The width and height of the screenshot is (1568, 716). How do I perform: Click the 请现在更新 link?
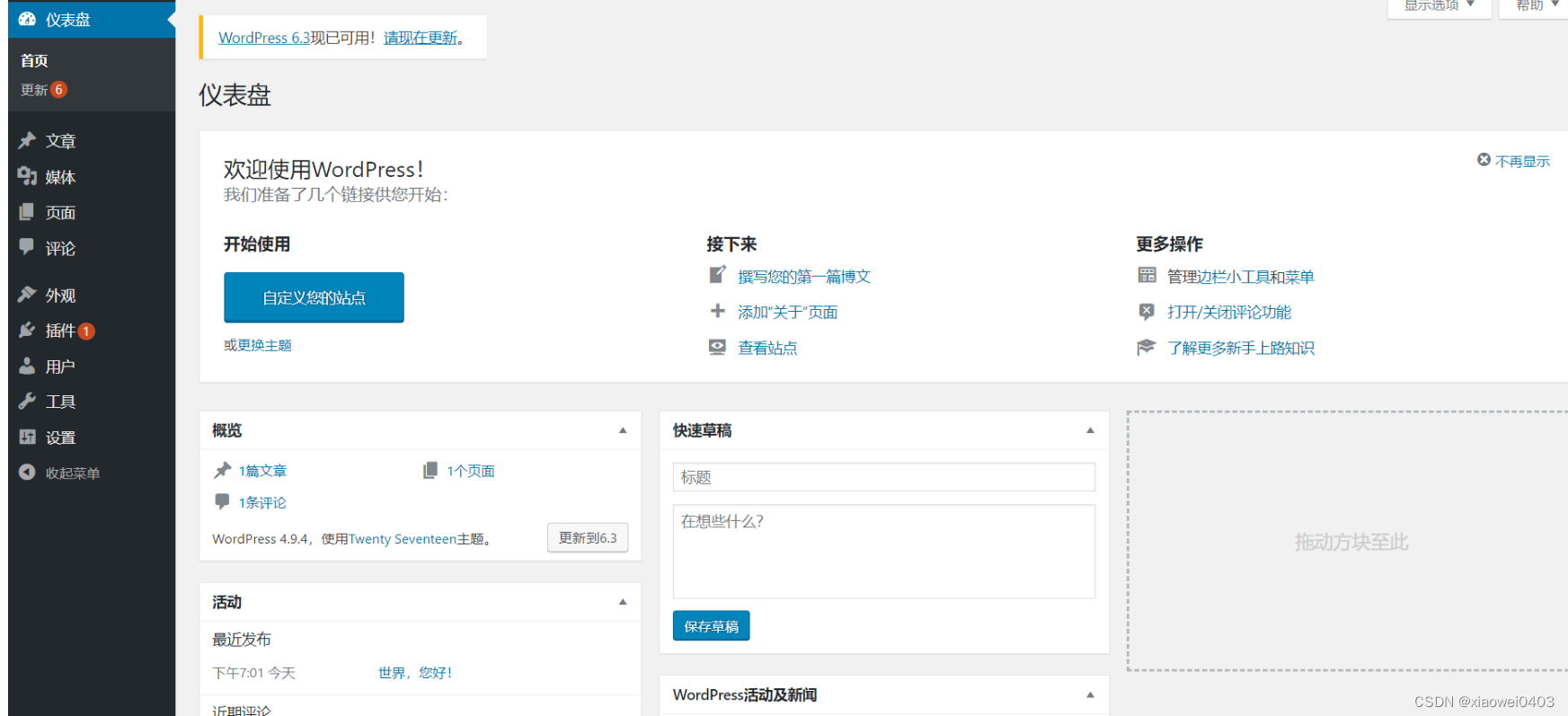(421, 38)
